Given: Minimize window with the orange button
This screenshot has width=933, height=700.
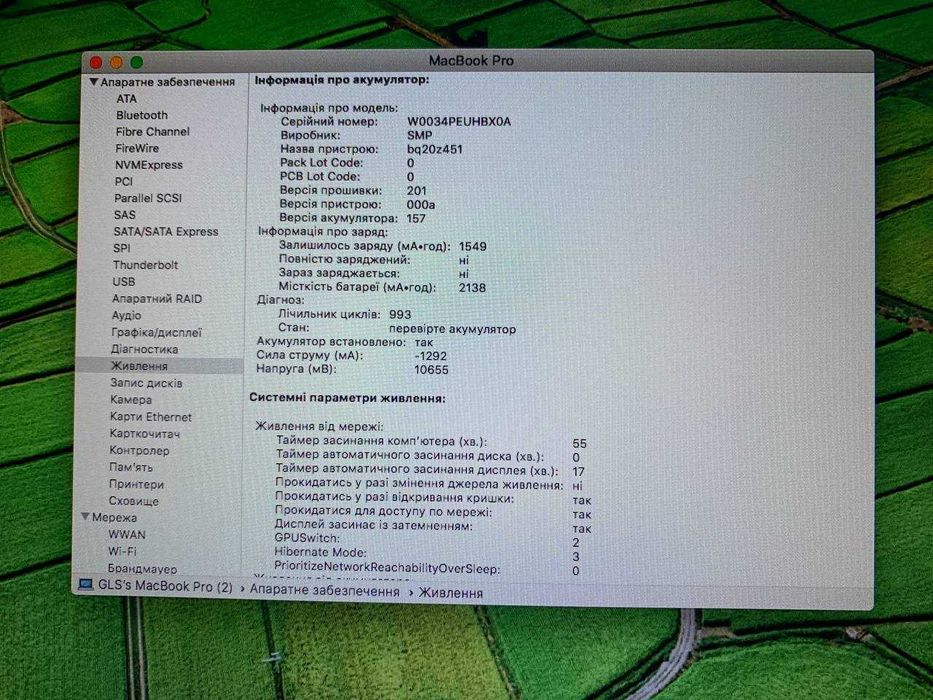Looking at the screenshot, I should pyautogui.click(x=116, y=62).
